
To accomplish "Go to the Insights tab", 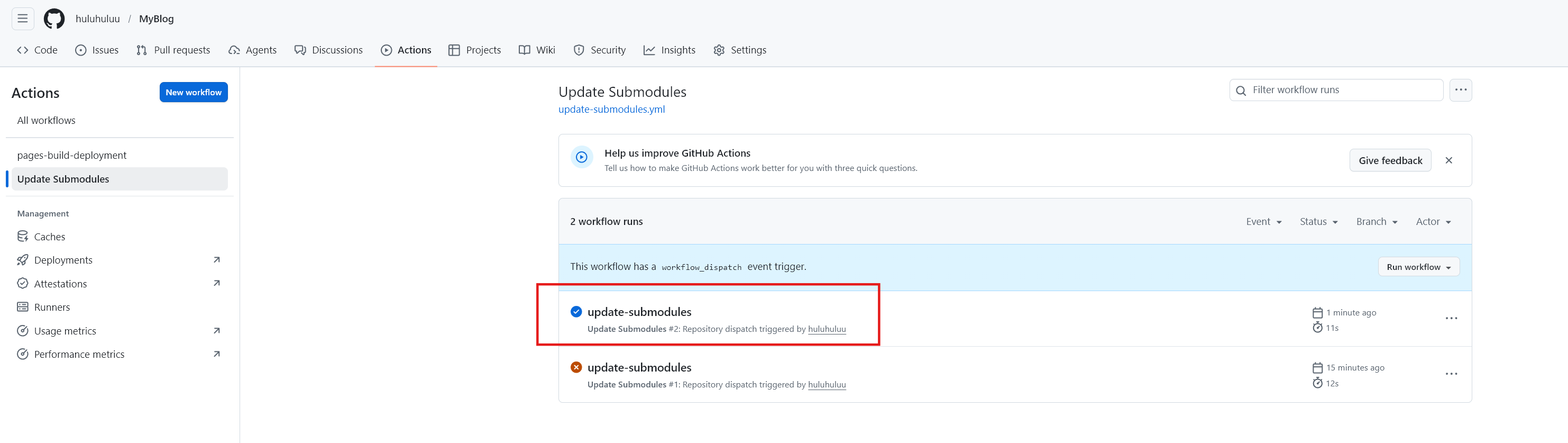I will 670,50.
